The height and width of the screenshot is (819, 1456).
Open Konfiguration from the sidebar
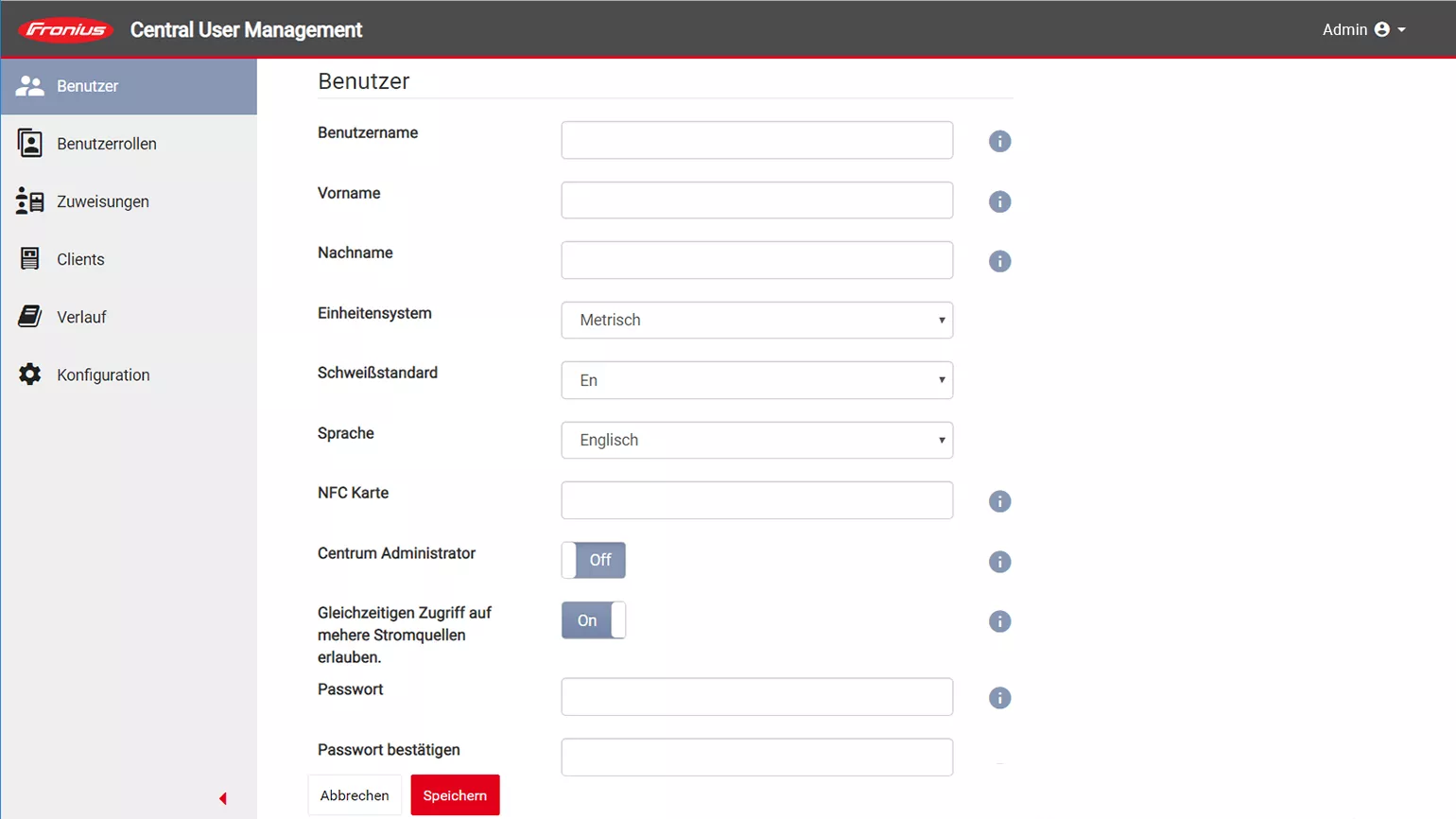[x=103, y=375]
